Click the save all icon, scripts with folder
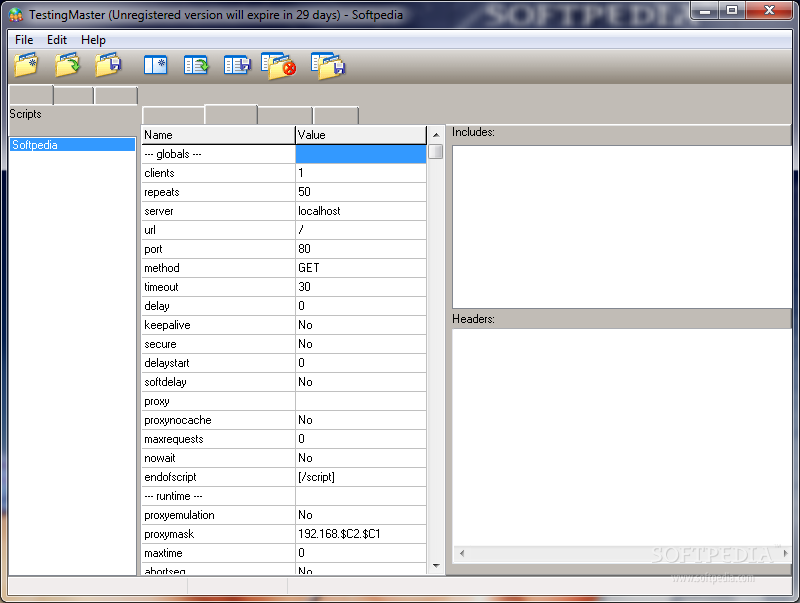The width and height of the screenshot is (800, 603). pos(328,66)
